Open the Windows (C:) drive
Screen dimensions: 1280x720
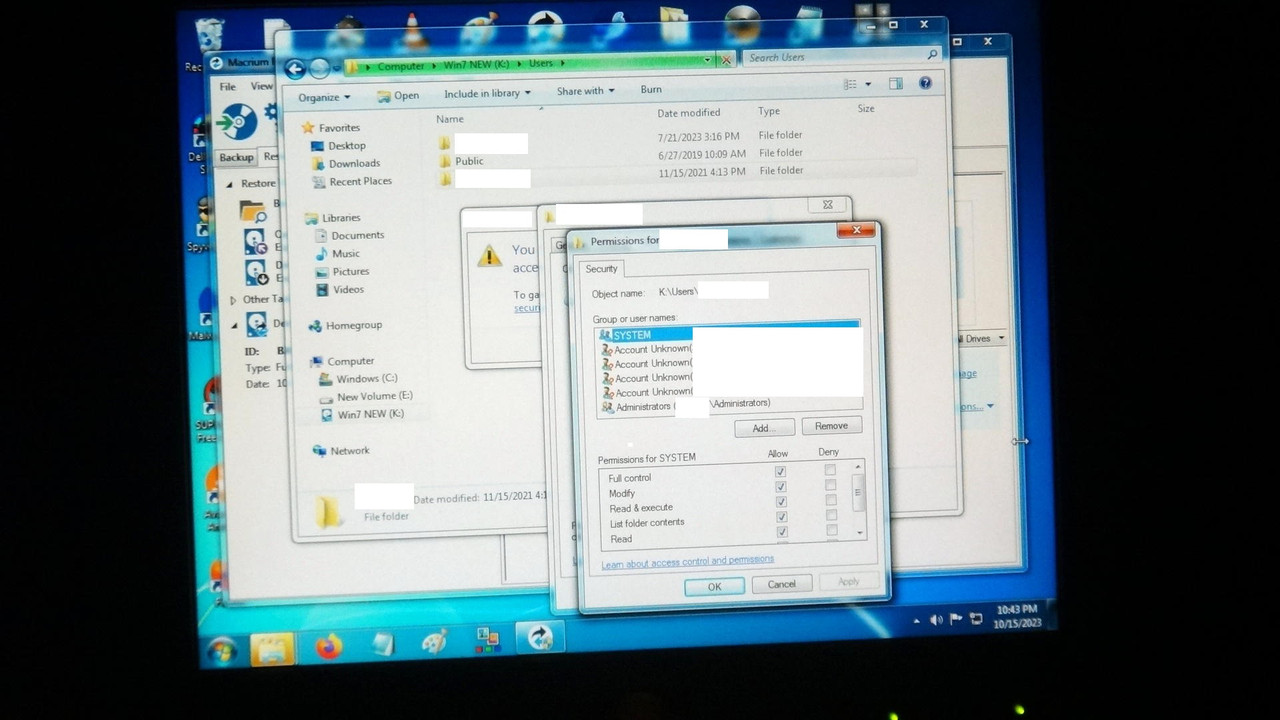[366, 379]
